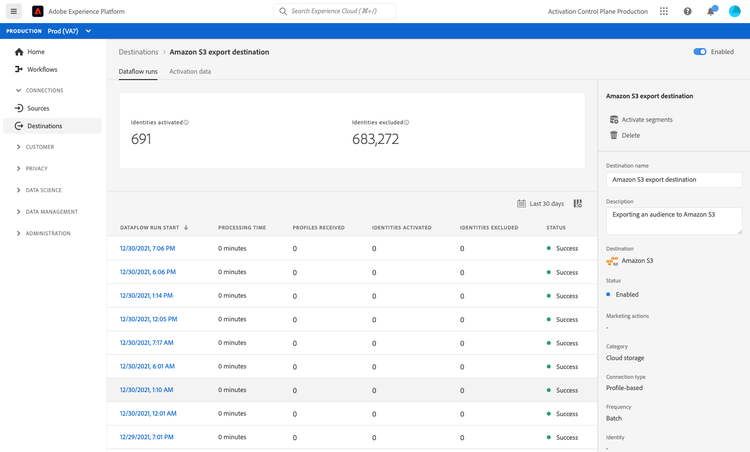
Task: Click the info icon next to Identities excluded
Action: click(406, 122)
